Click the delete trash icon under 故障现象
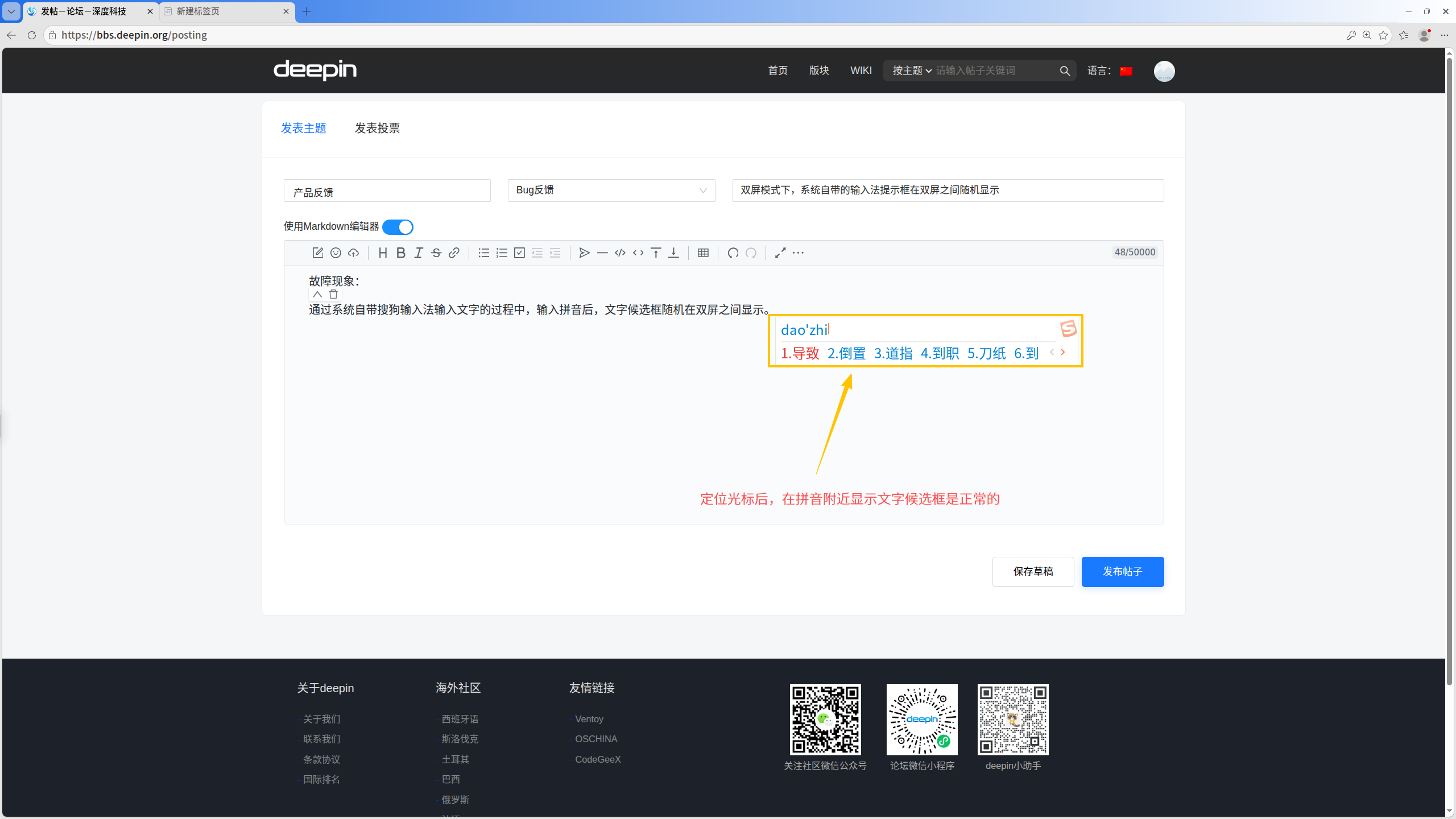Viewport: 1456px width, 819px height. 333,295
